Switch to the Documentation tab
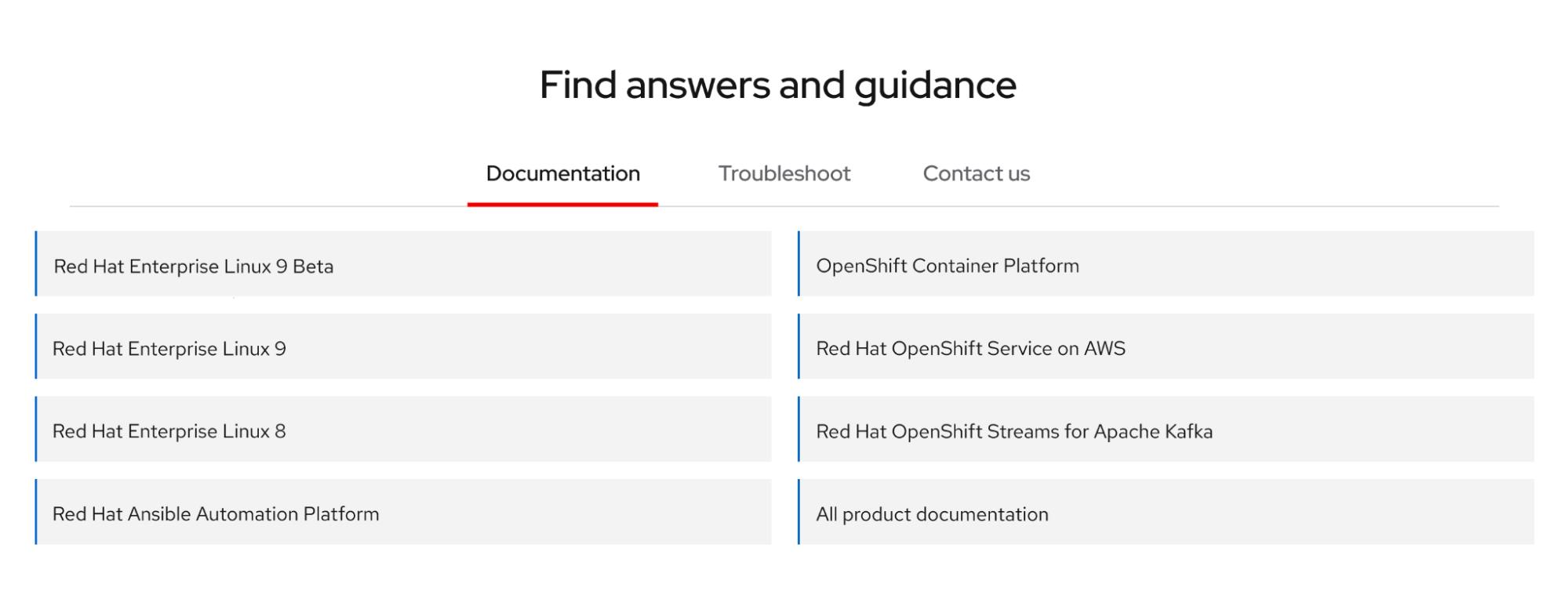The image size is (1568, 613). click(562, 173)
